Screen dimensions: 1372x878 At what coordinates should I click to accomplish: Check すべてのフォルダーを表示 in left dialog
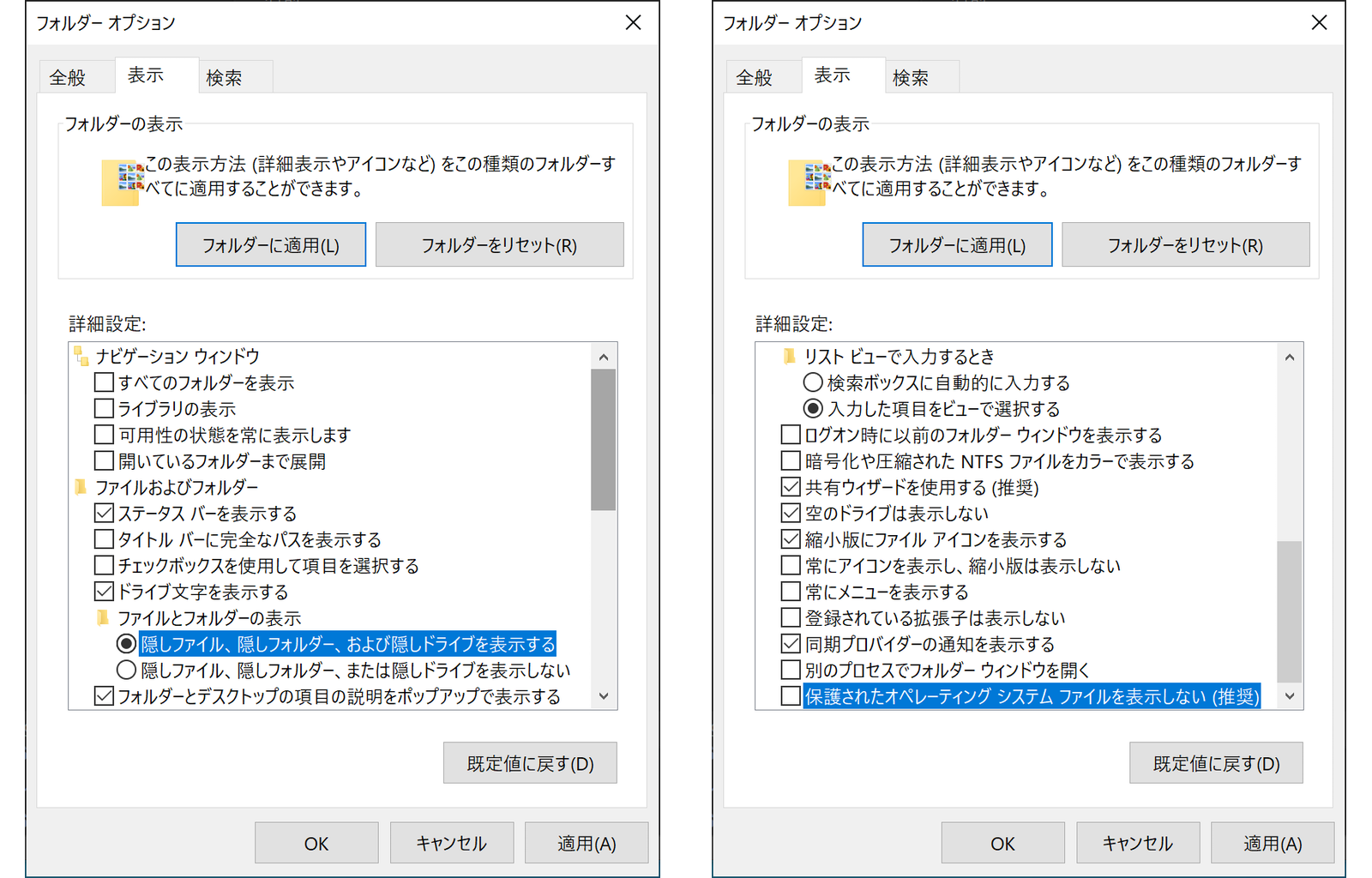(x=104, y=382)
